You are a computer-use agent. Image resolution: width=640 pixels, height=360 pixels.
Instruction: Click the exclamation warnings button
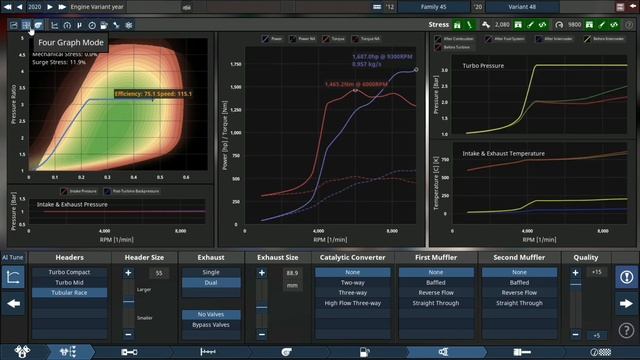627,277
